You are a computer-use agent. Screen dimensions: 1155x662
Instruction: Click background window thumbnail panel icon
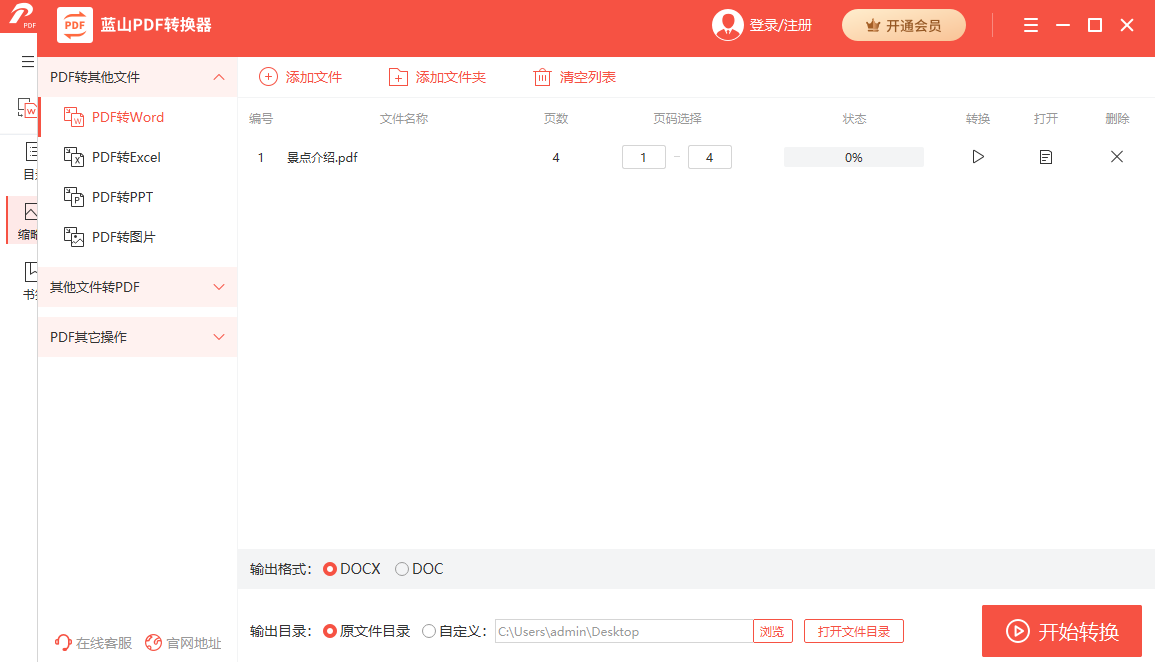click(30, 212)
